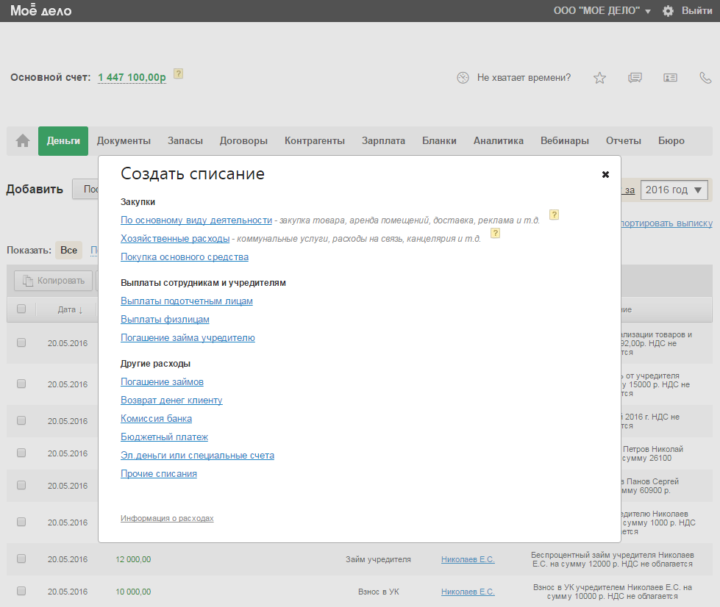Image resolution: width=720 pixels, height=607 pixels.
Task: Open help hint next to account balance
Action: [x=178, y=73]
